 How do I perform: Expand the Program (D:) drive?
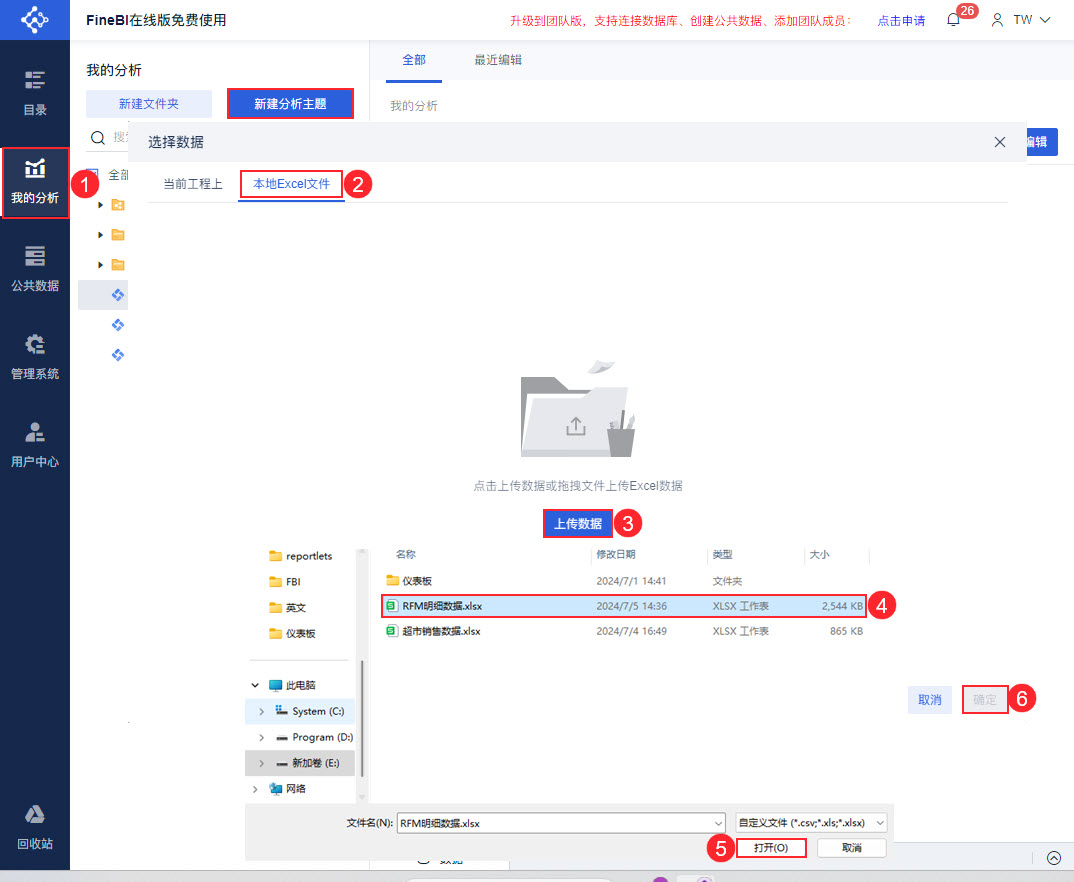click(262, 738)
